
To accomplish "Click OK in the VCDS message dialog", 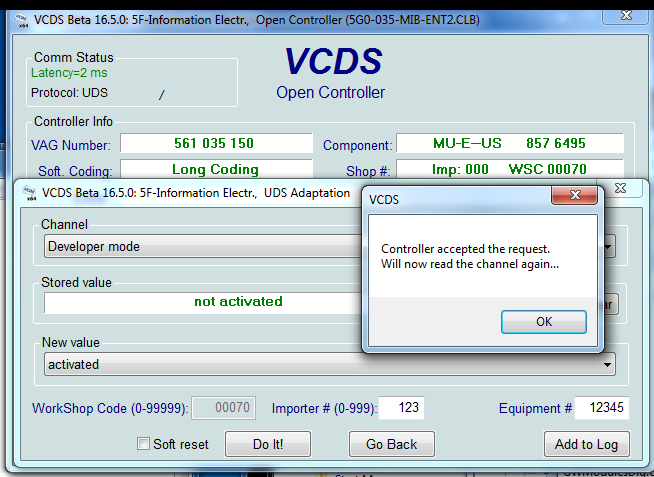I will 543,321.
